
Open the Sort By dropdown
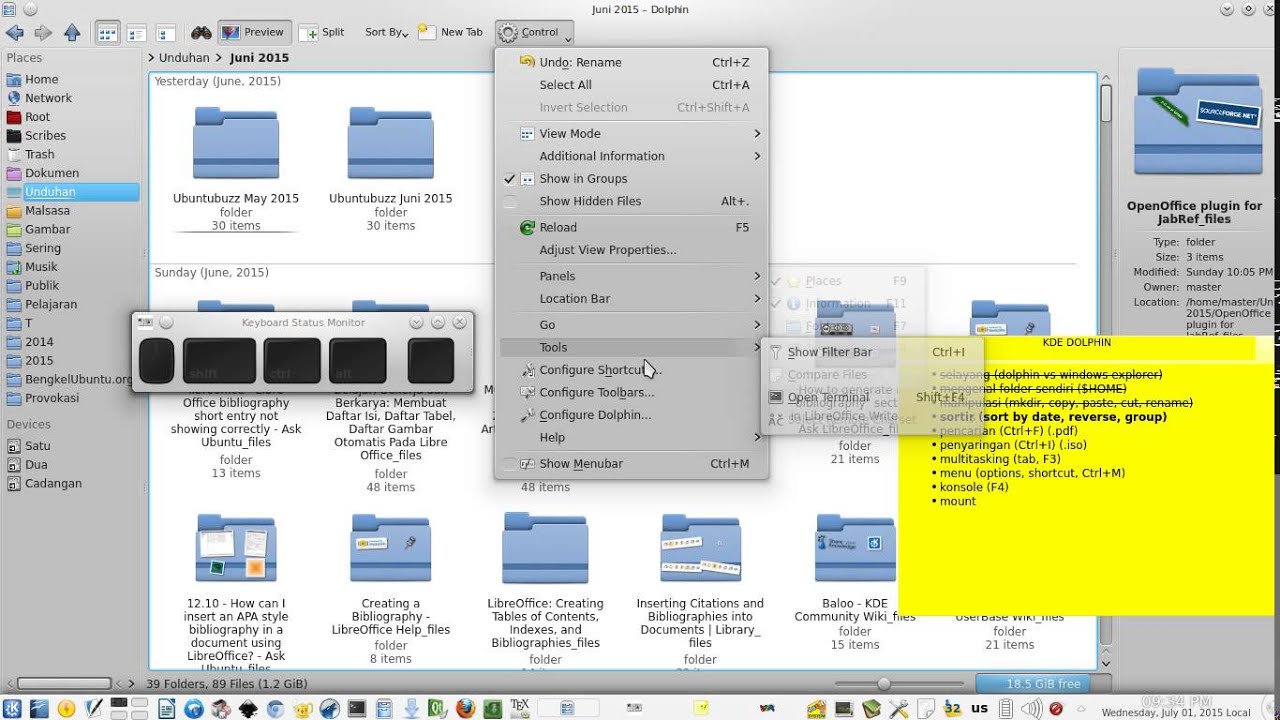point(386,32)
